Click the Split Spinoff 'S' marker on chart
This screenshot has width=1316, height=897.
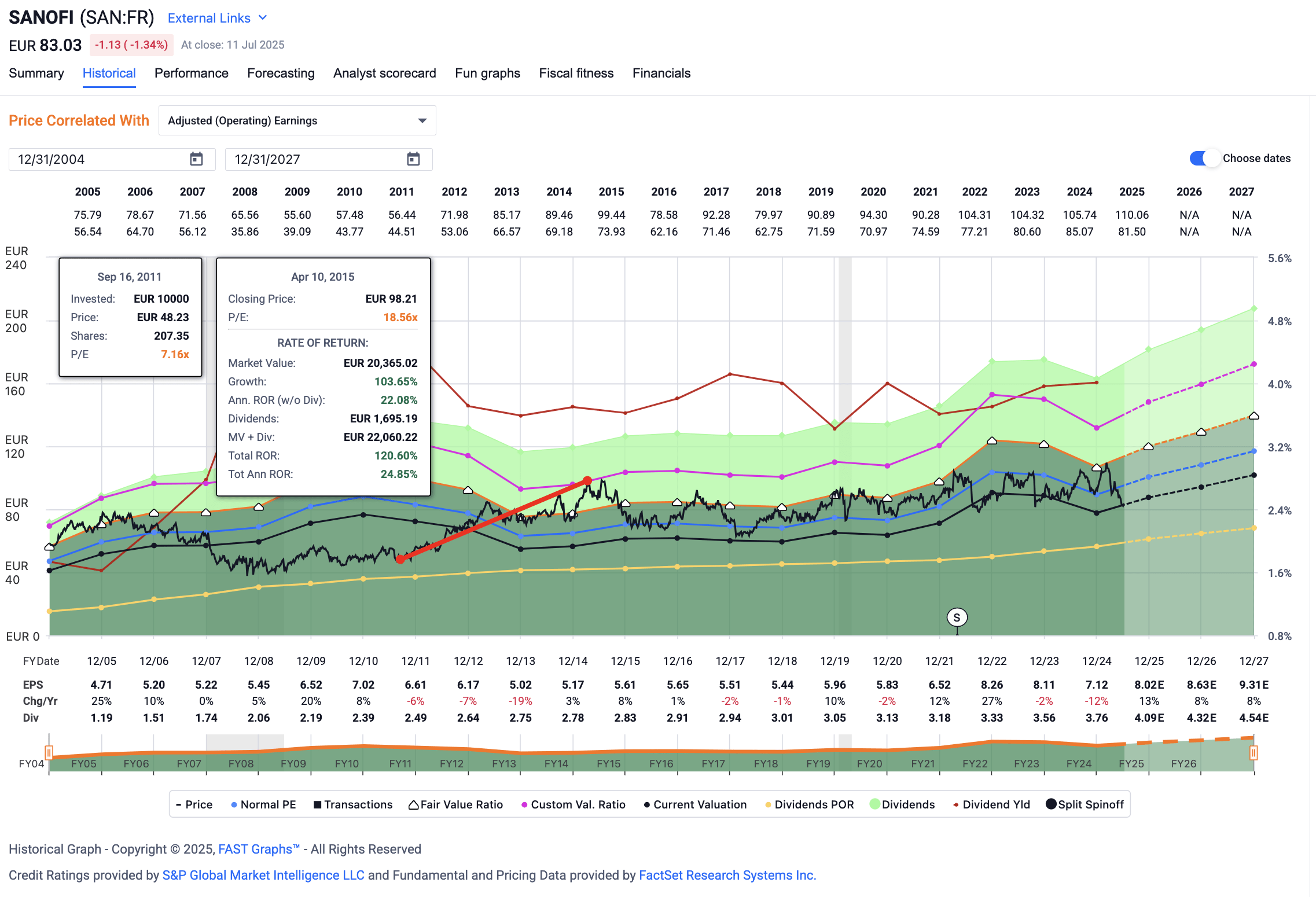(x=957, y=617)
